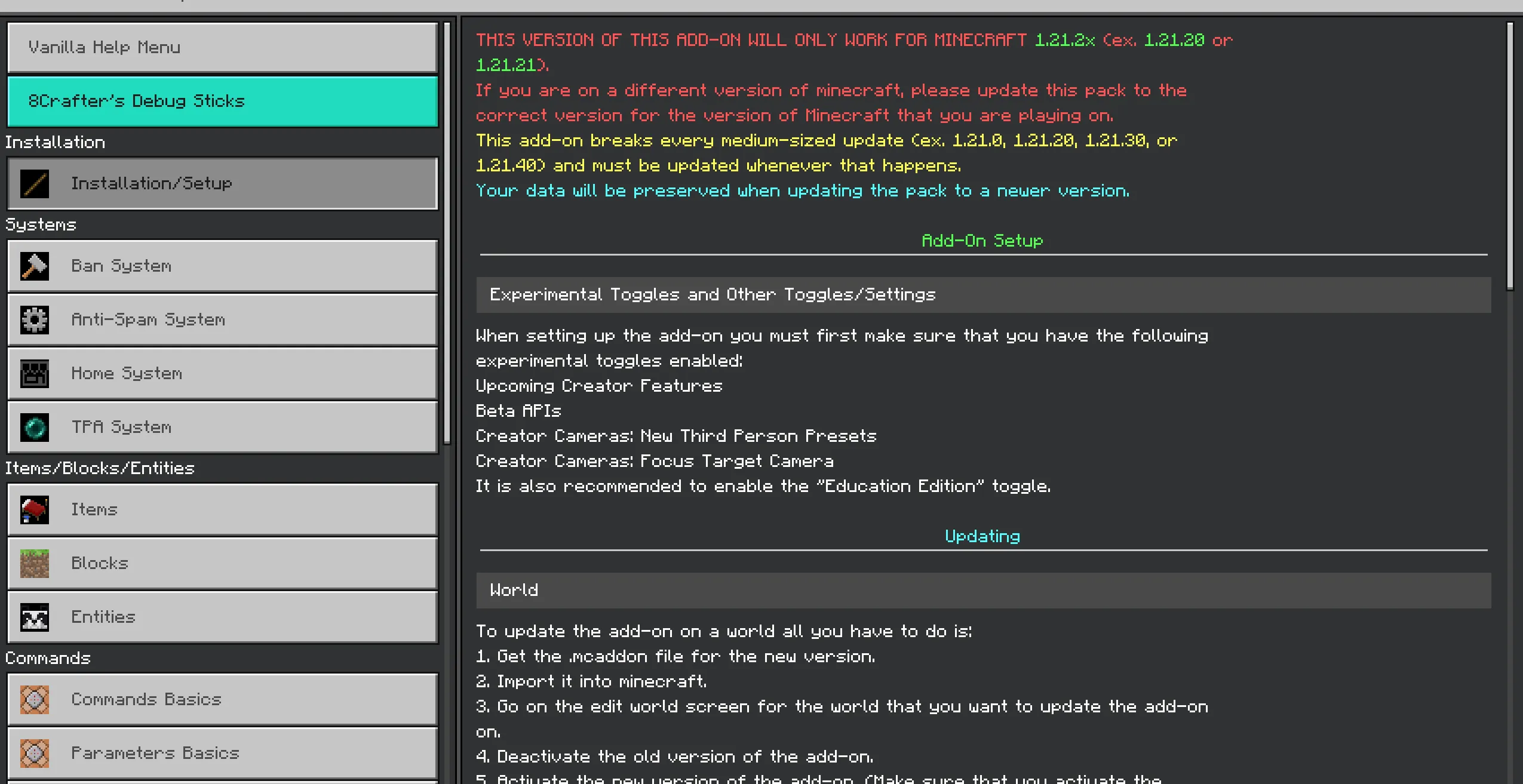Image resolution: width=1523 pixels, height=784 pixels.
Task: Click the command block icon for Parameters Basics
Action: coord(35,754)
